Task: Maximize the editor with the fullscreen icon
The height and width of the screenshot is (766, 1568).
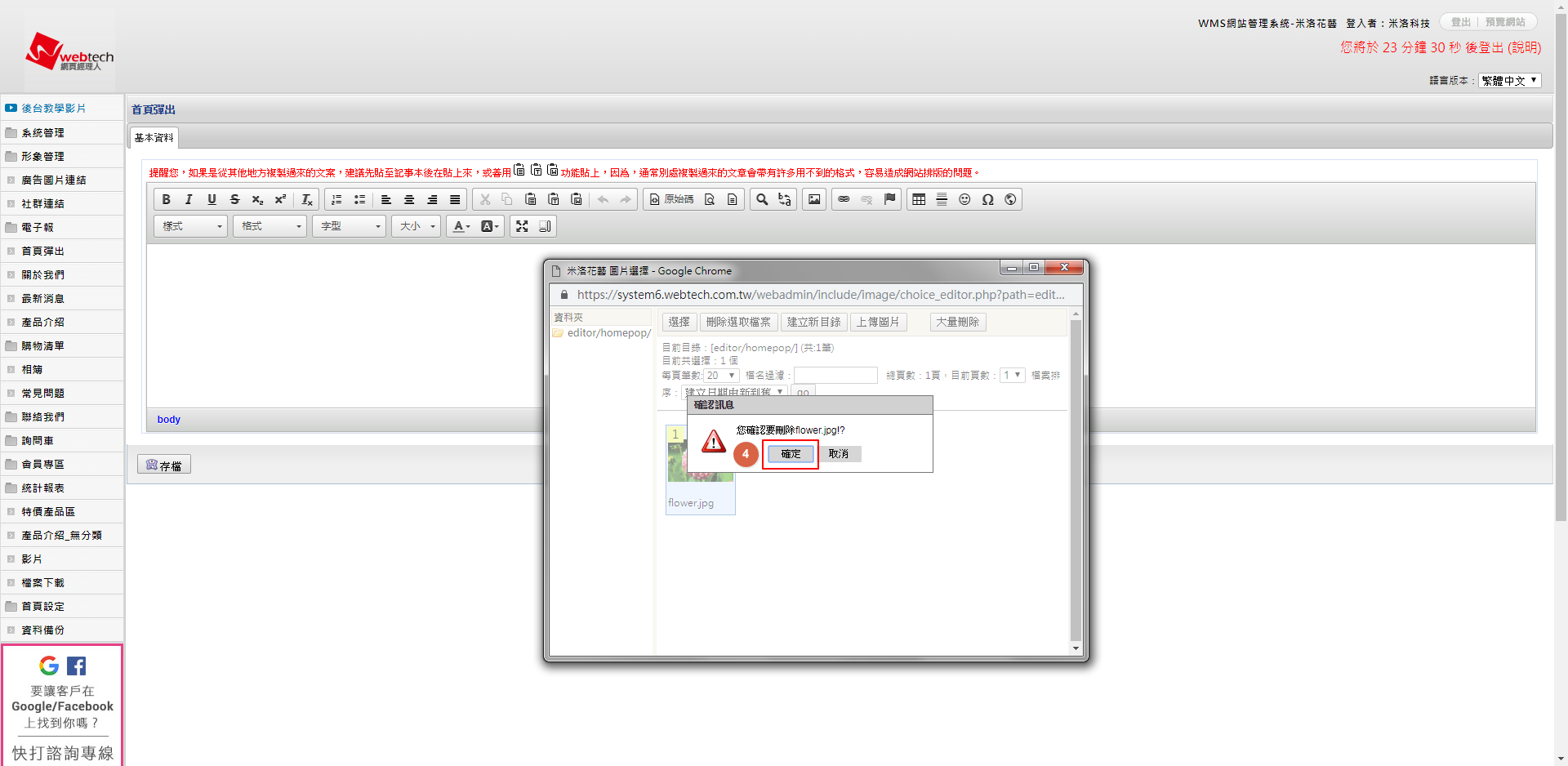Action: (x=522, y=226)
